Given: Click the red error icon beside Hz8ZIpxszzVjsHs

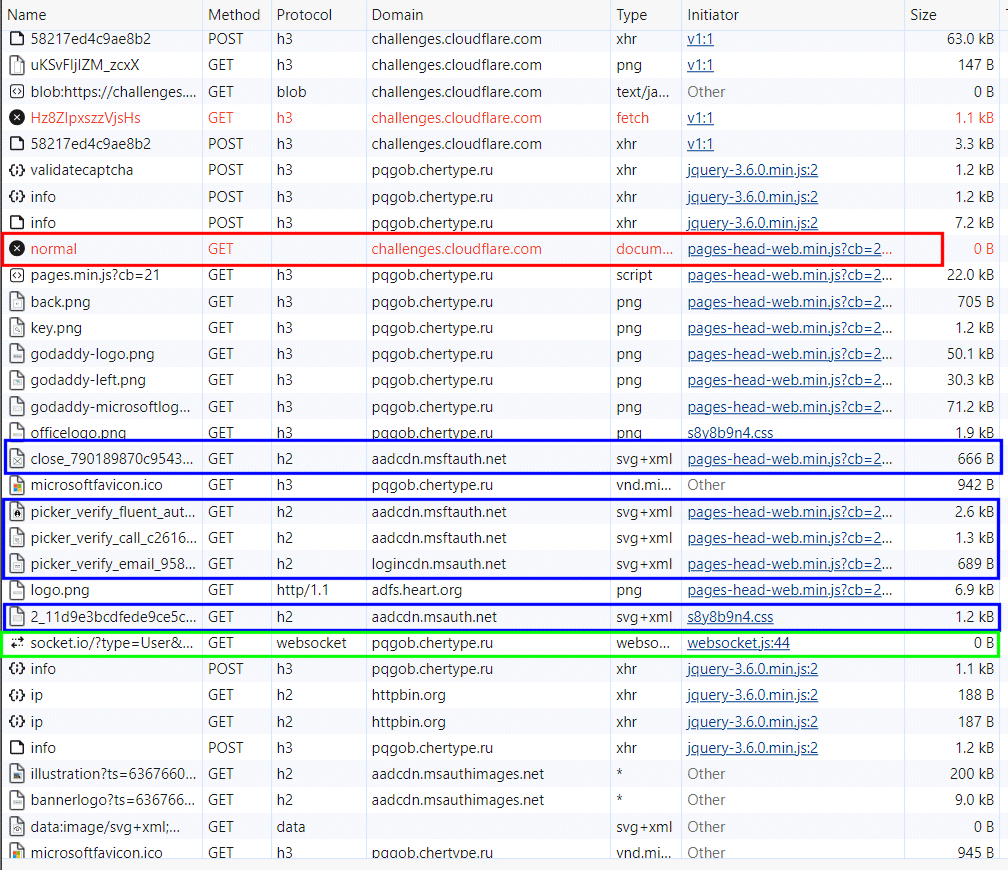Looking at the screenshot, I should point(17,118).
